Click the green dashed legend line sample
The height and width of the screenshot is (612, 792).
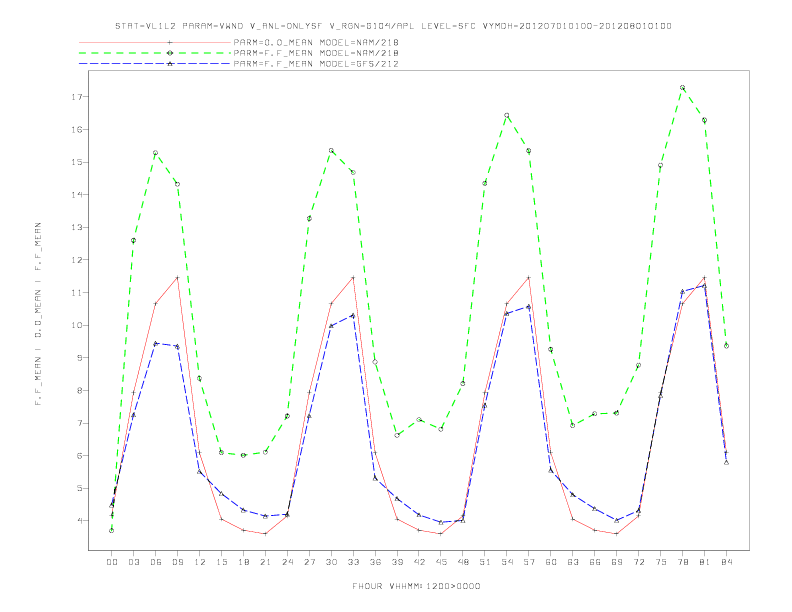pyautogui.click(x=155, y=53)
